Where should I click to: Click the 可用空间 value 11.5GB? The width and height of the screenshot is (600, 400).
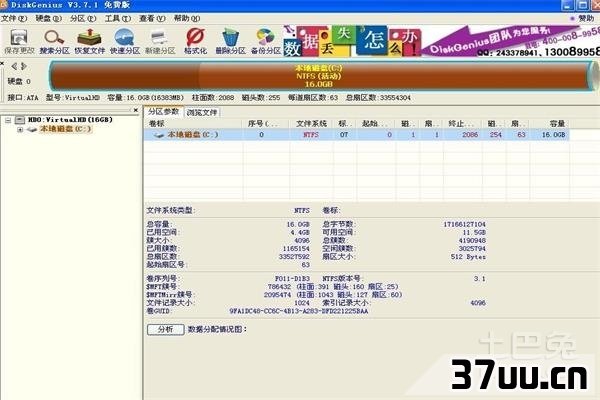[x=474, y=232]
